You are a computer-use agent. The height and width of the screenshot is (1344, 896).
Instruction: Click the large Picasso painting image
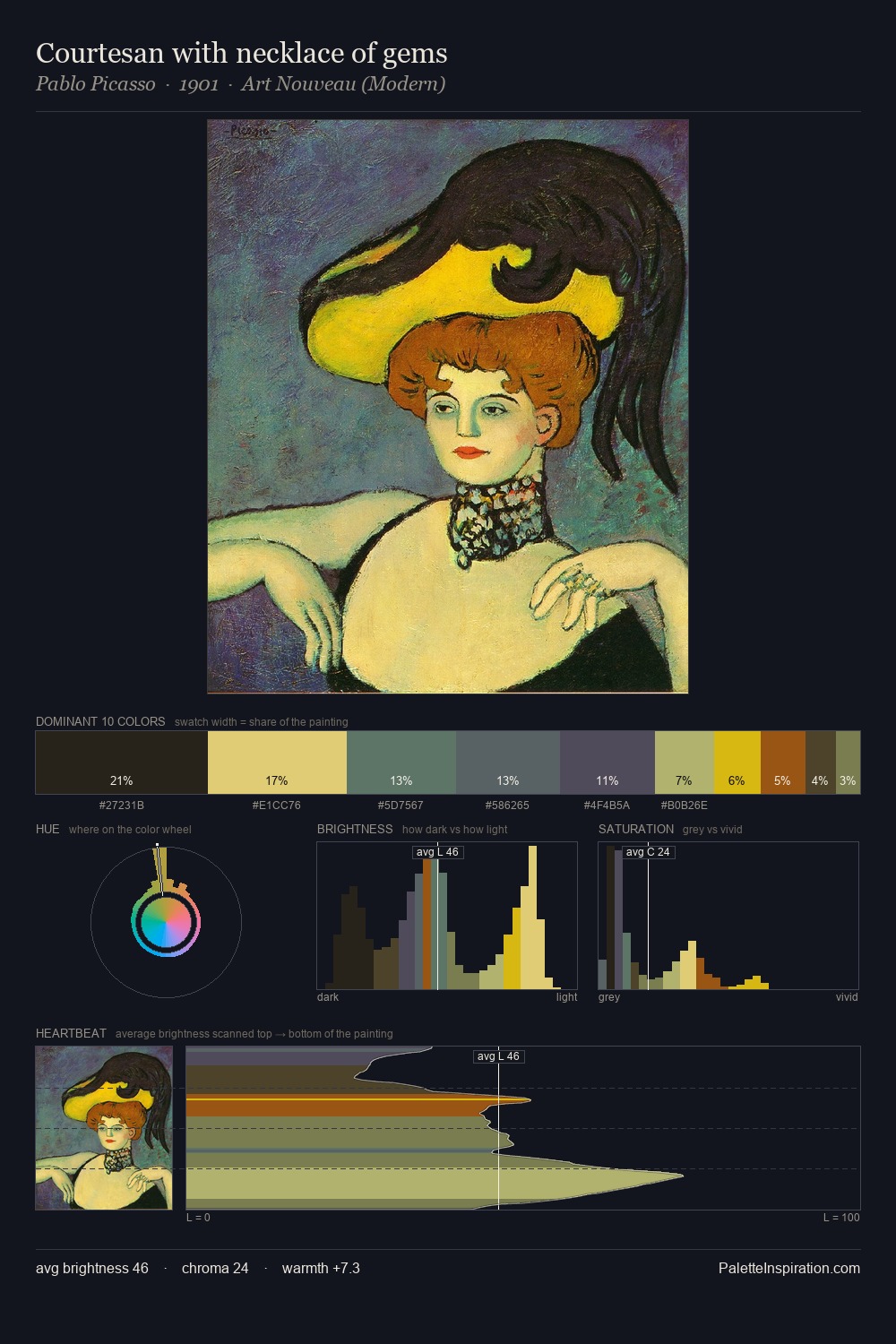point(448,407)
